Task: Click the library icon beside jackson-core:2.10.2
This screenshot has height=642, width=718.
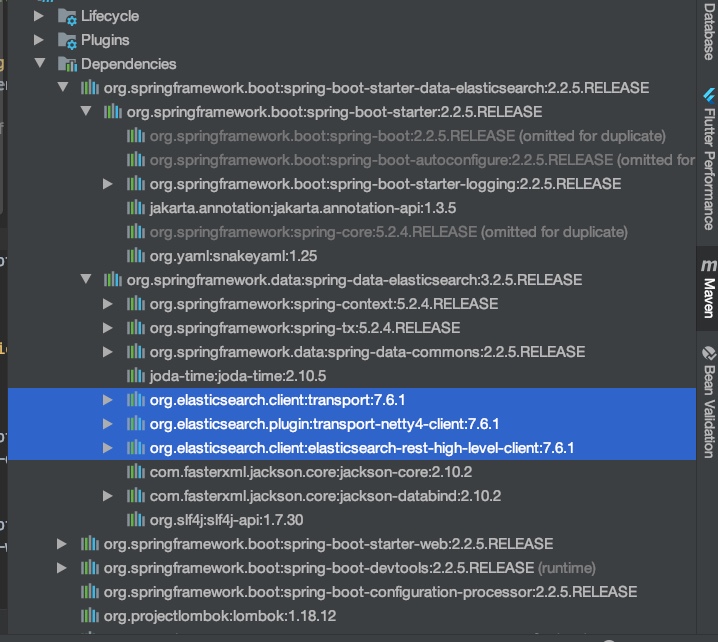Action: [x=135, y=472]
